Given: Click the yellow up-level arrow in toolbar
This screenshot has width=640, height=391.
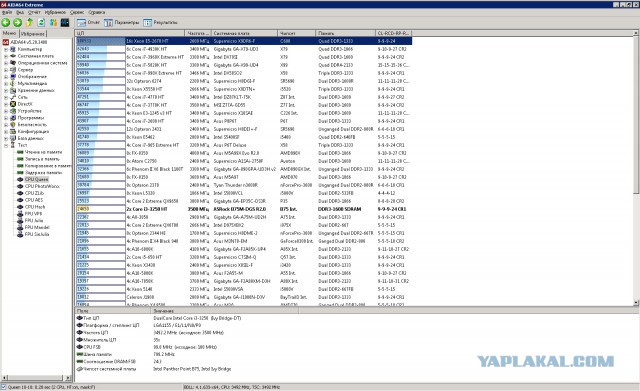Looking at the screenshot, I should [x=29, y=22].
